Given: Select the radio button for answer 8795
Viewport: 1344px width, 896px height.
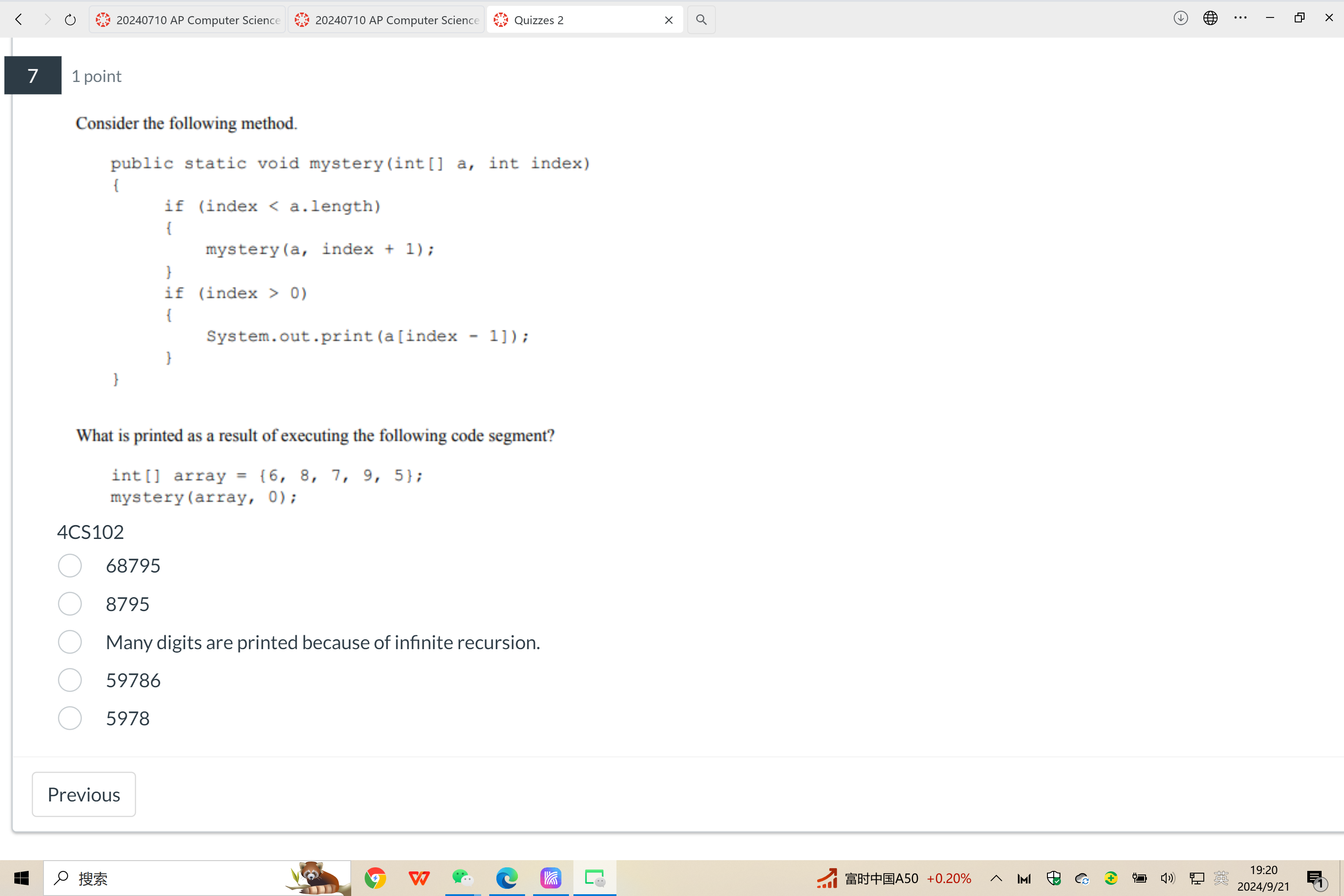Looking at the screenshot, I should click(71, 604).
